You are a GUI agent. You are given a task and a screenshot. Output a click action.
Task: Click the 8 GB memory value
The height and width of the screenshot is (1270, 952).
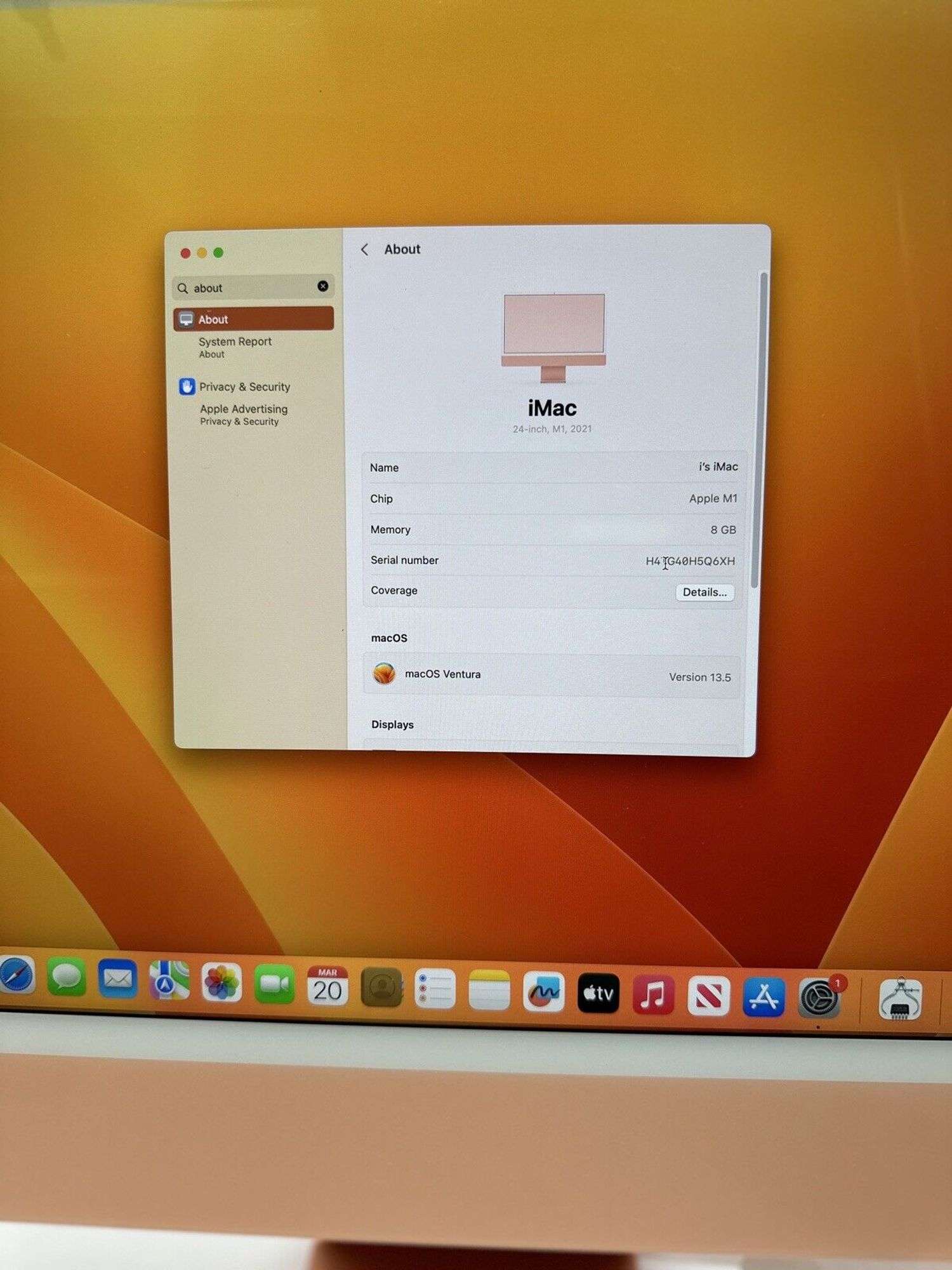tap(724, 530)
